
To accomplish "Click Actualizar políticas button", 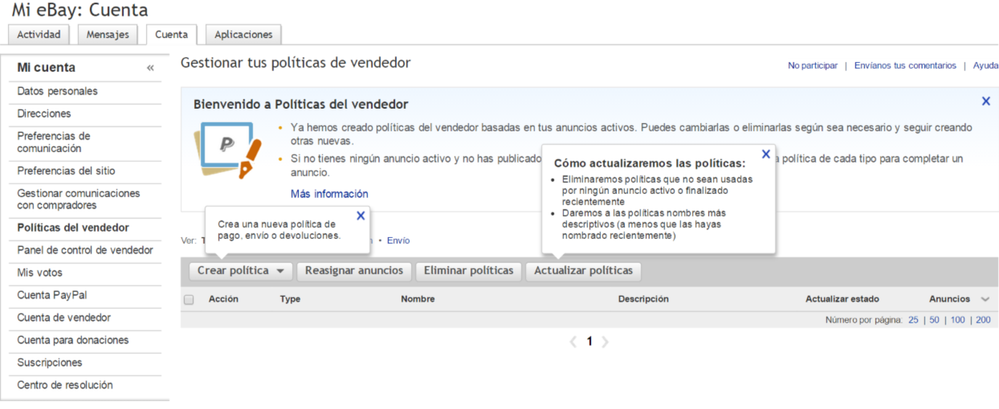I will (x=584, y=271).
